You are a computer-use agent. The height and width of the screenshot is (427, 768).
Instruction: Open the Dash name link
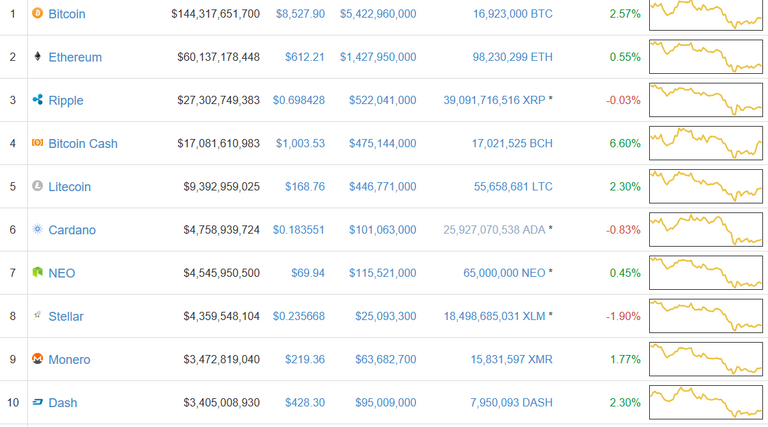pos(63,403)
